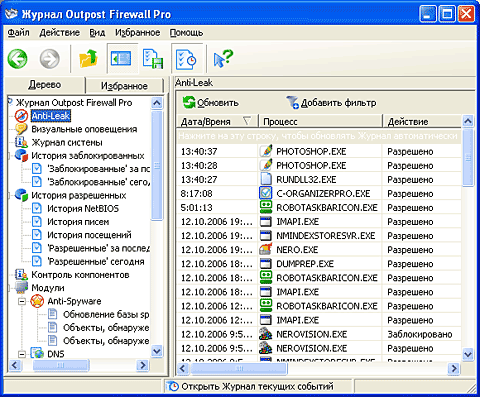Viewport: 480px width, 397px height.
Task: Click the checklist with clock toolbar icon
Action: click(x=186, y=59)
